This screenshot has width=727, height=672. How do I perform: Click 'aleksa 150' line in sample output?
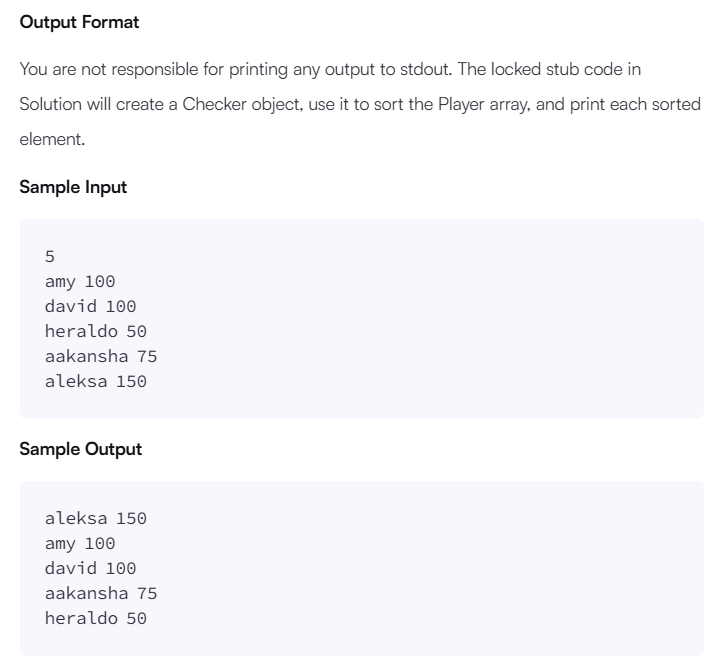click(96, 518)
